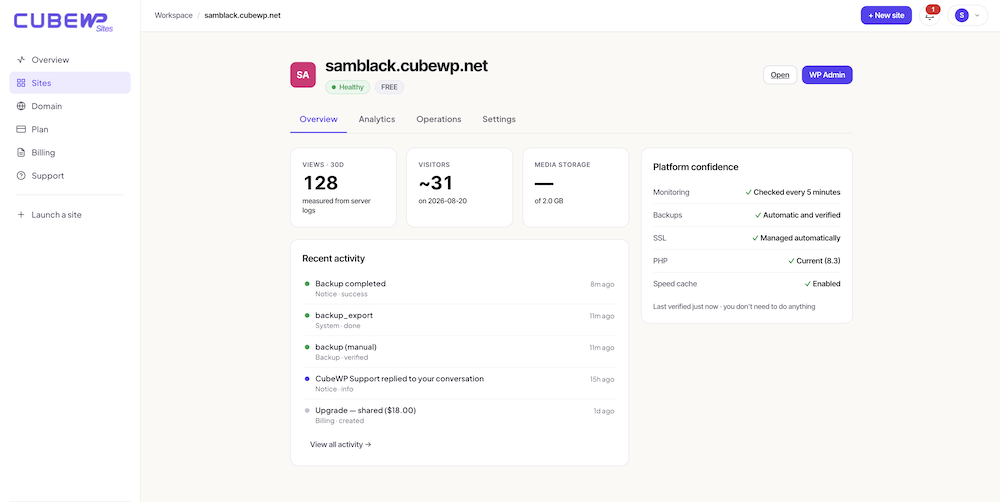Click the Overview pulse icon in sidebar
Screen dimensions: 1000x502
click(21, 60)
